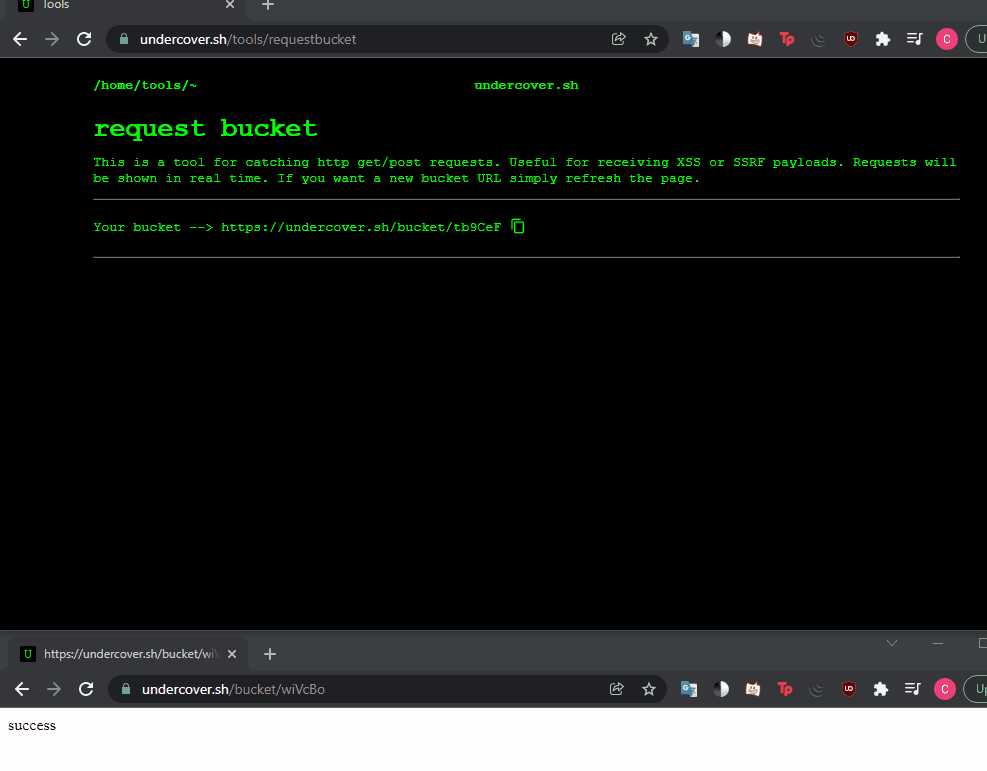Image resolution: width=987 pixels, height=771 pixels.
Task: Click the 'request bucket' heading
Action: coord(205,128)
